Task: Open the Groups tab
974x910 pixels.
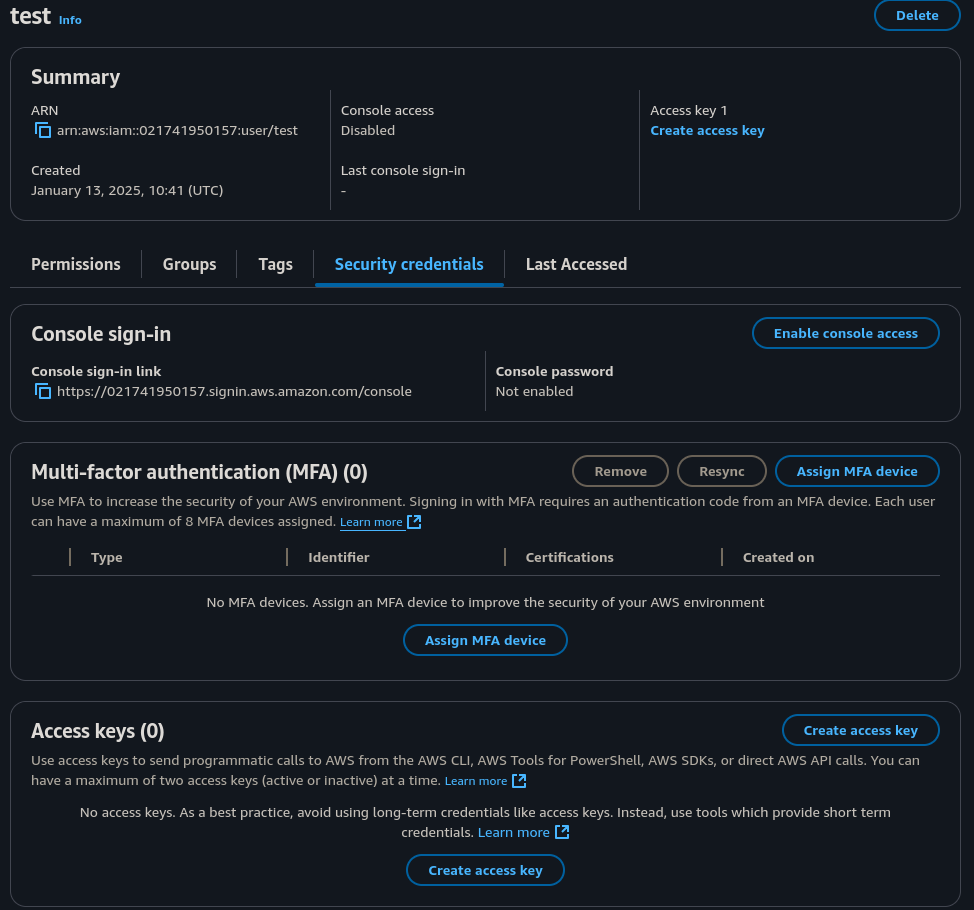Action: tap(189, 264)
